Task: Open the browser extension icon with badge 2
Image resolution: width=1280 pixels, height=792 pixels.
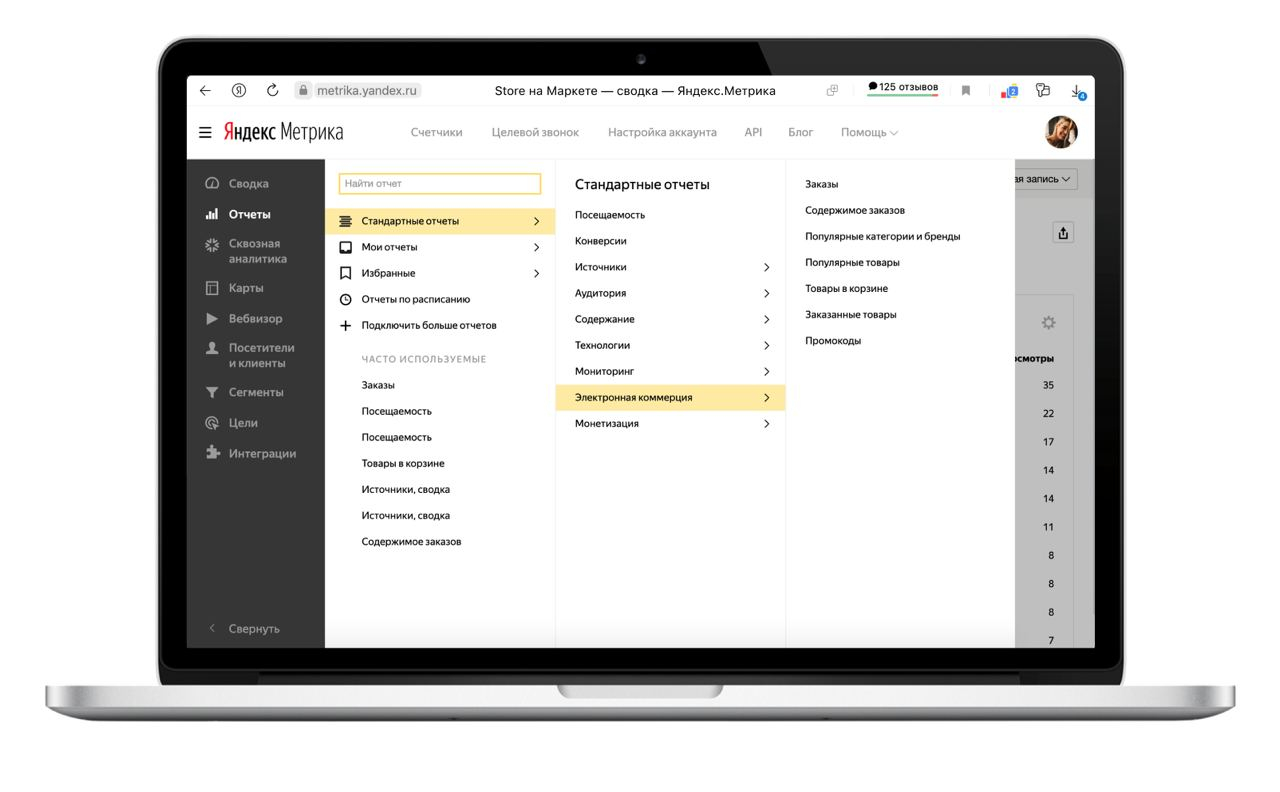Action: [1009, 91]
